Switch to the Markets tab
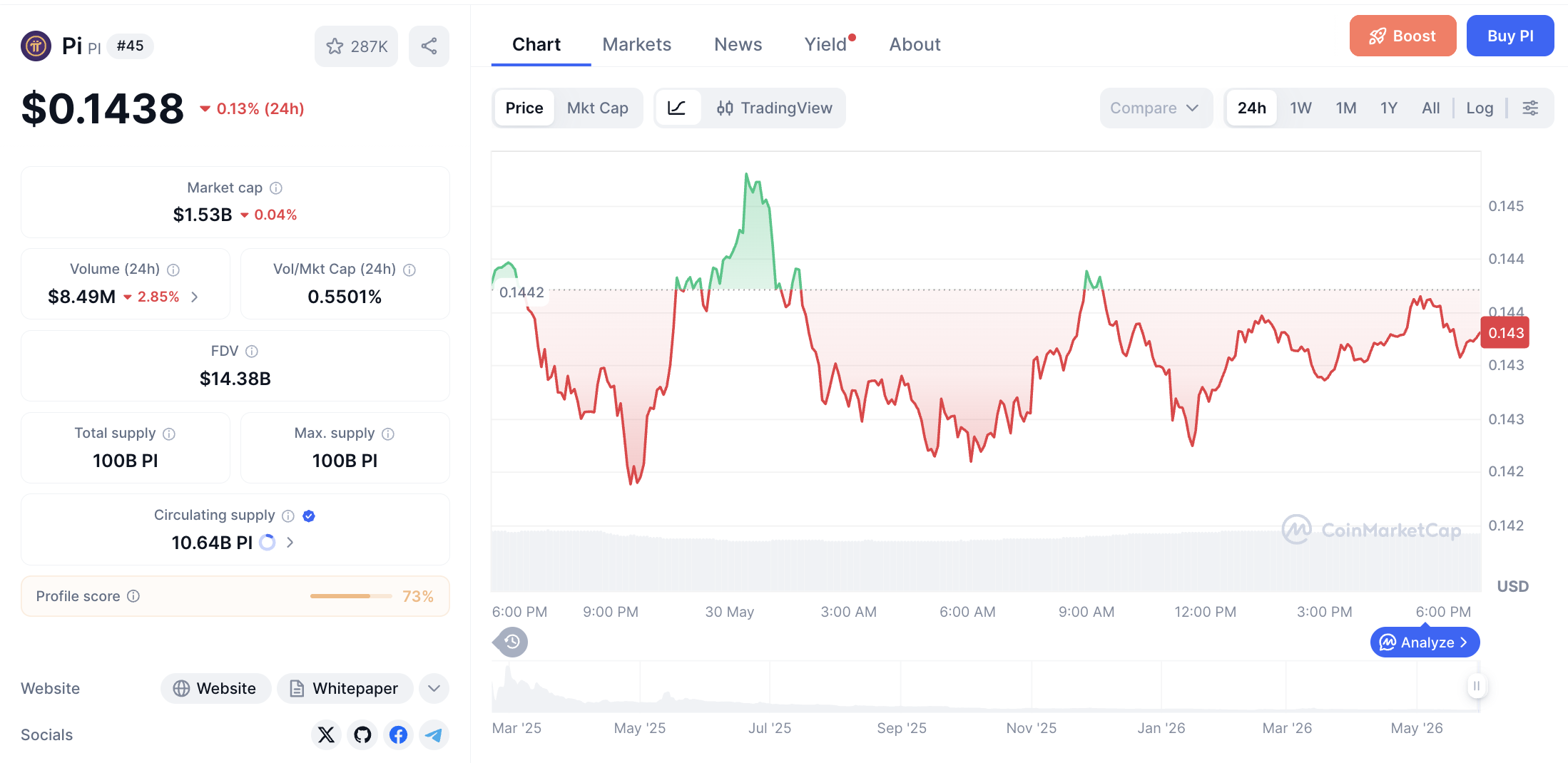Screen dimensions: 1568x763 [636, 44]
